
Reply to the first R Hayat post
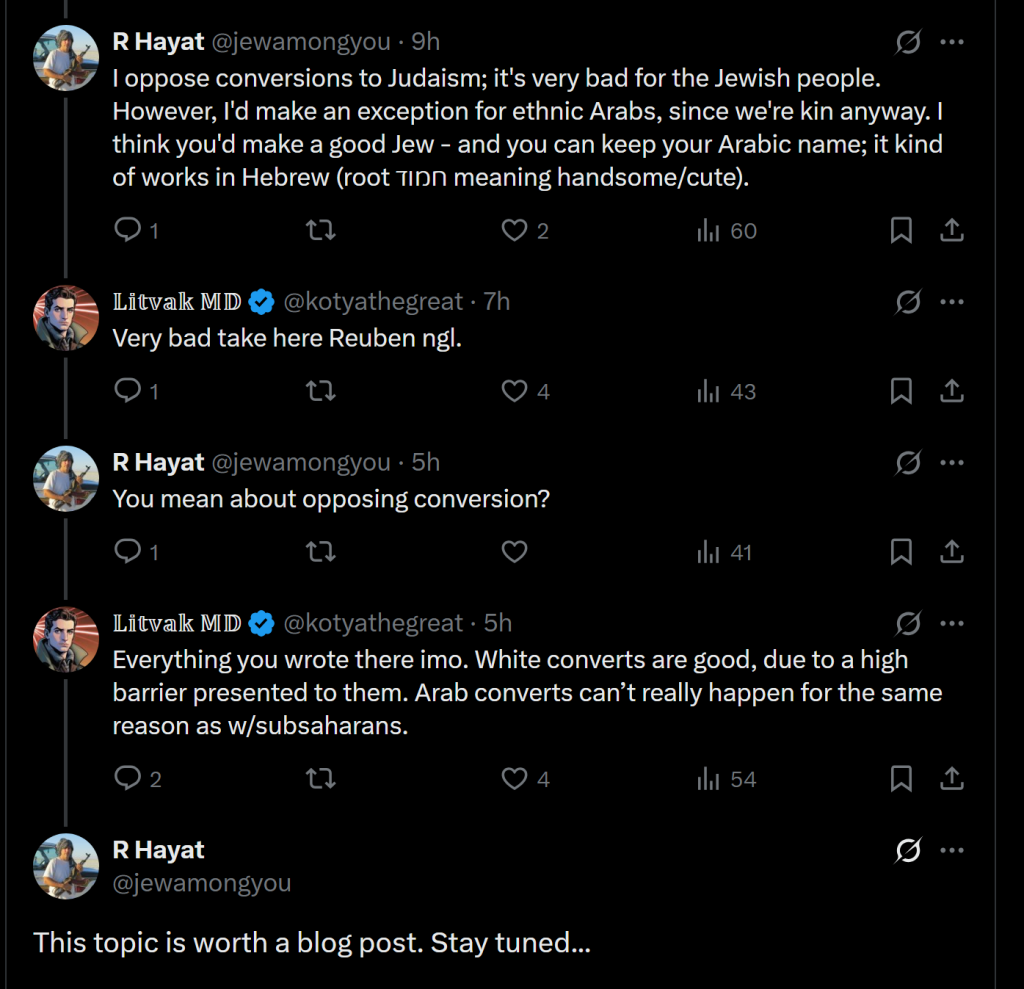coord(128,231)
